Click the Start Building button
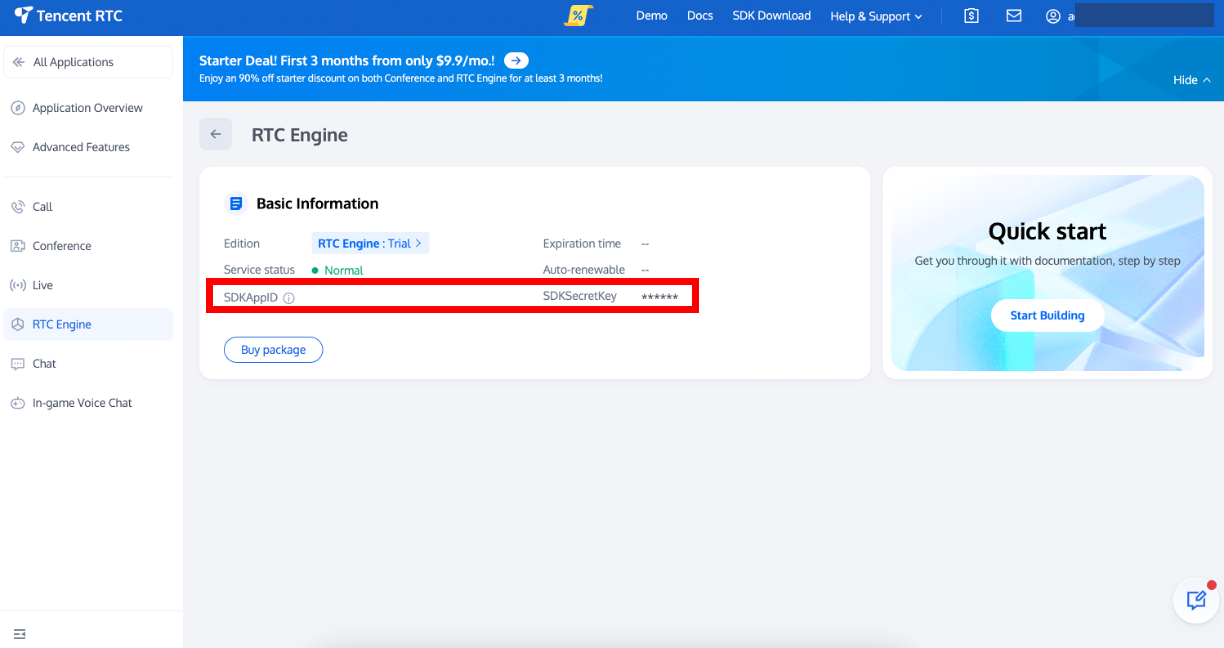 pyautogui.click(x=1047, y=316)
